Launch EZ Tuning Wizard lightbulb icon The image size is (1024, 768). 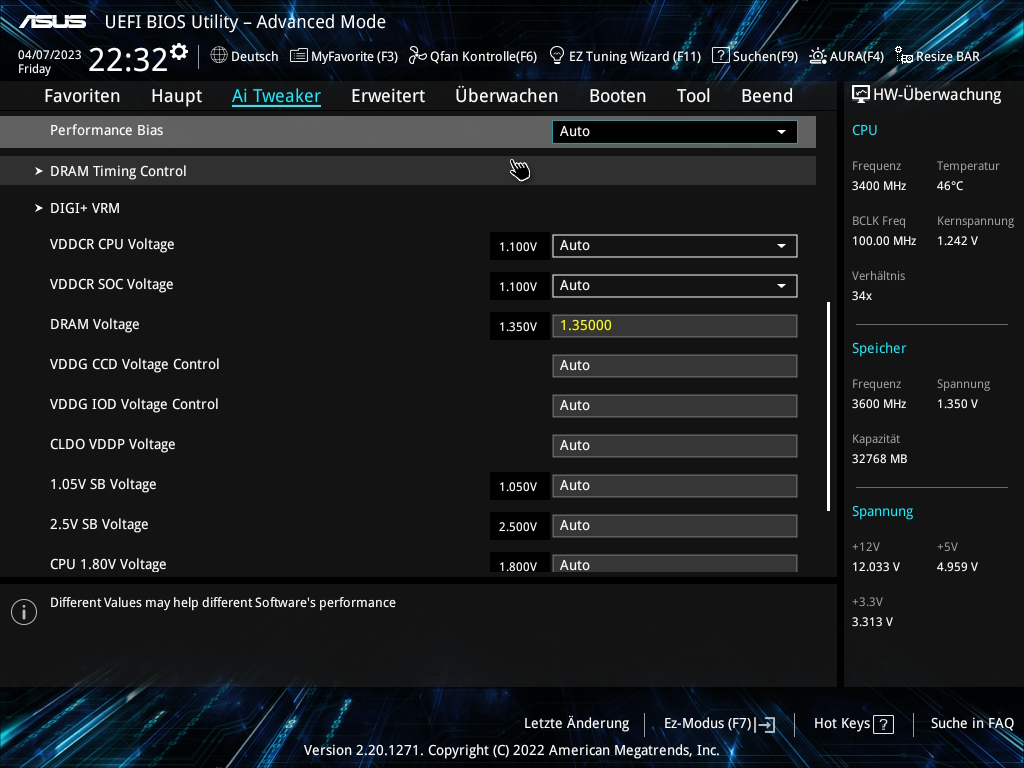(557, 56)
